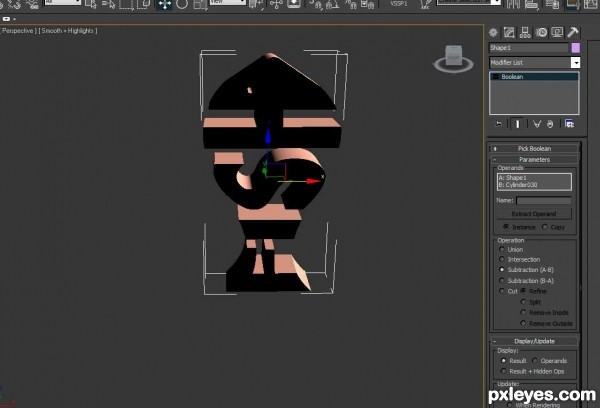Choose the Select and Scale tool

tap(200, 4)
